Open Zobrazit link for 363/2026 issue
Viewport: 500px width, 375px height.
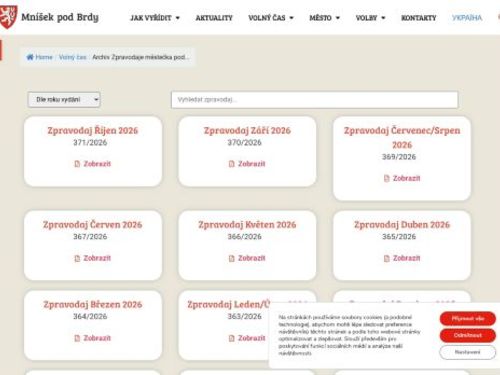252,338
